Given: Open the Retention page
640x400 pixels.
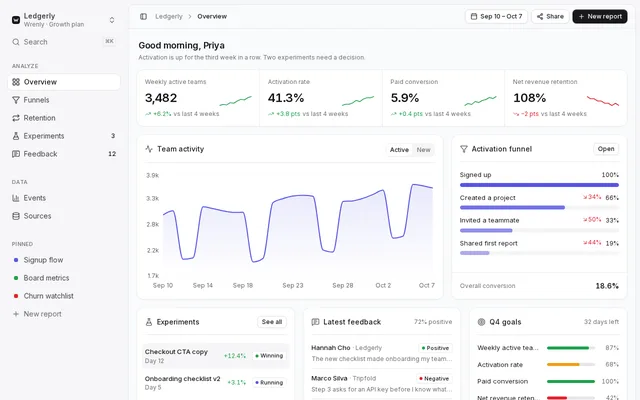Looking at the screenshot, I should tap(64, 118).
